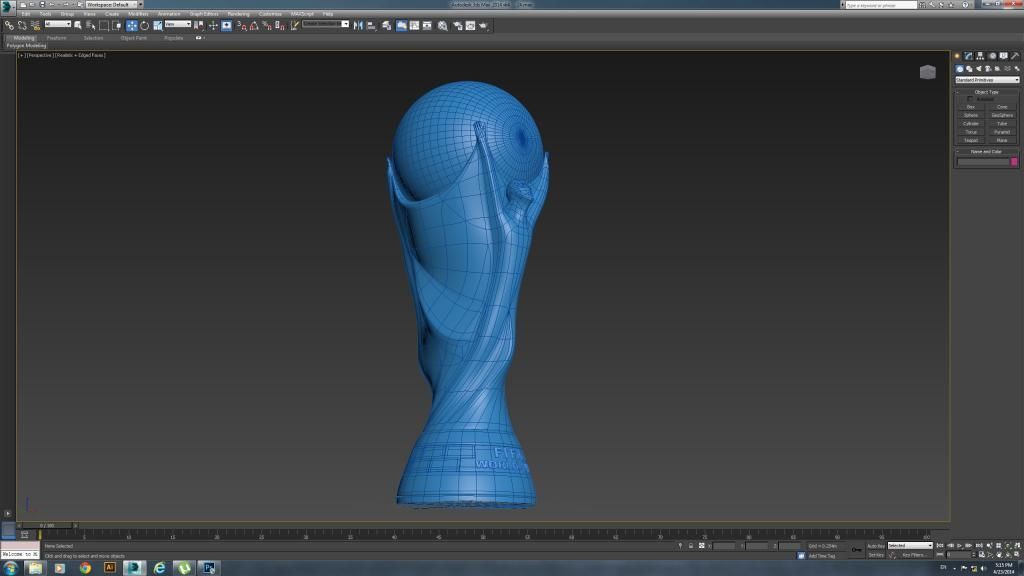This screenshot has width=1024, height=576.
Task: Toggle Window/Crossing selection mode
Action: click(x=117, y=25)
